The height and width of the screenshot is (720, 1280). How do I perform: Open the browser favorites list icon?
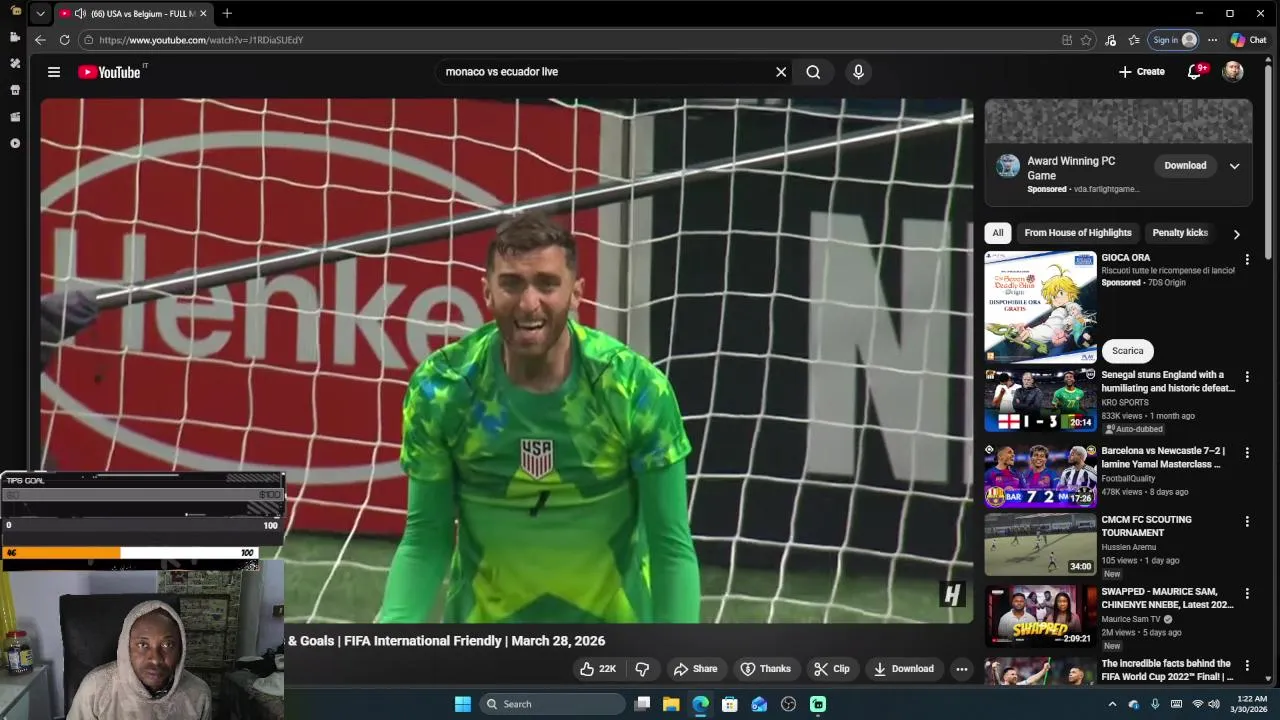click(x=1134, y=40)
